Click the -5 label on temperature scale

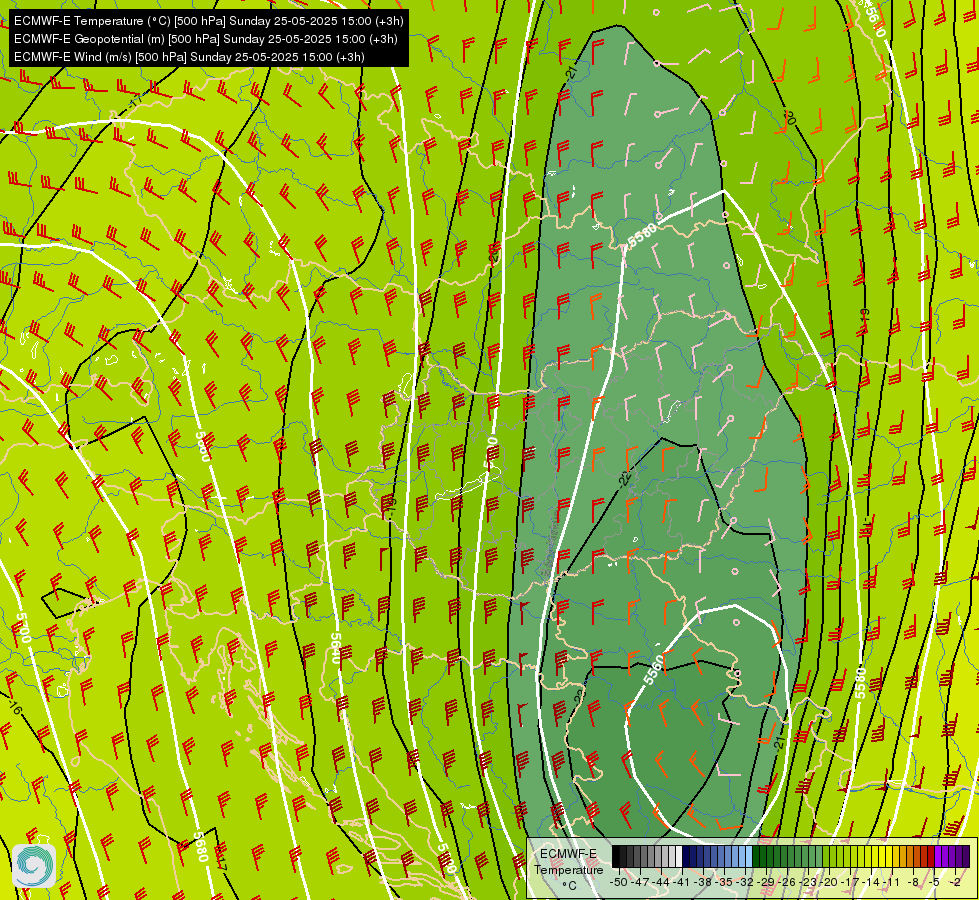[x=934, y=883]
